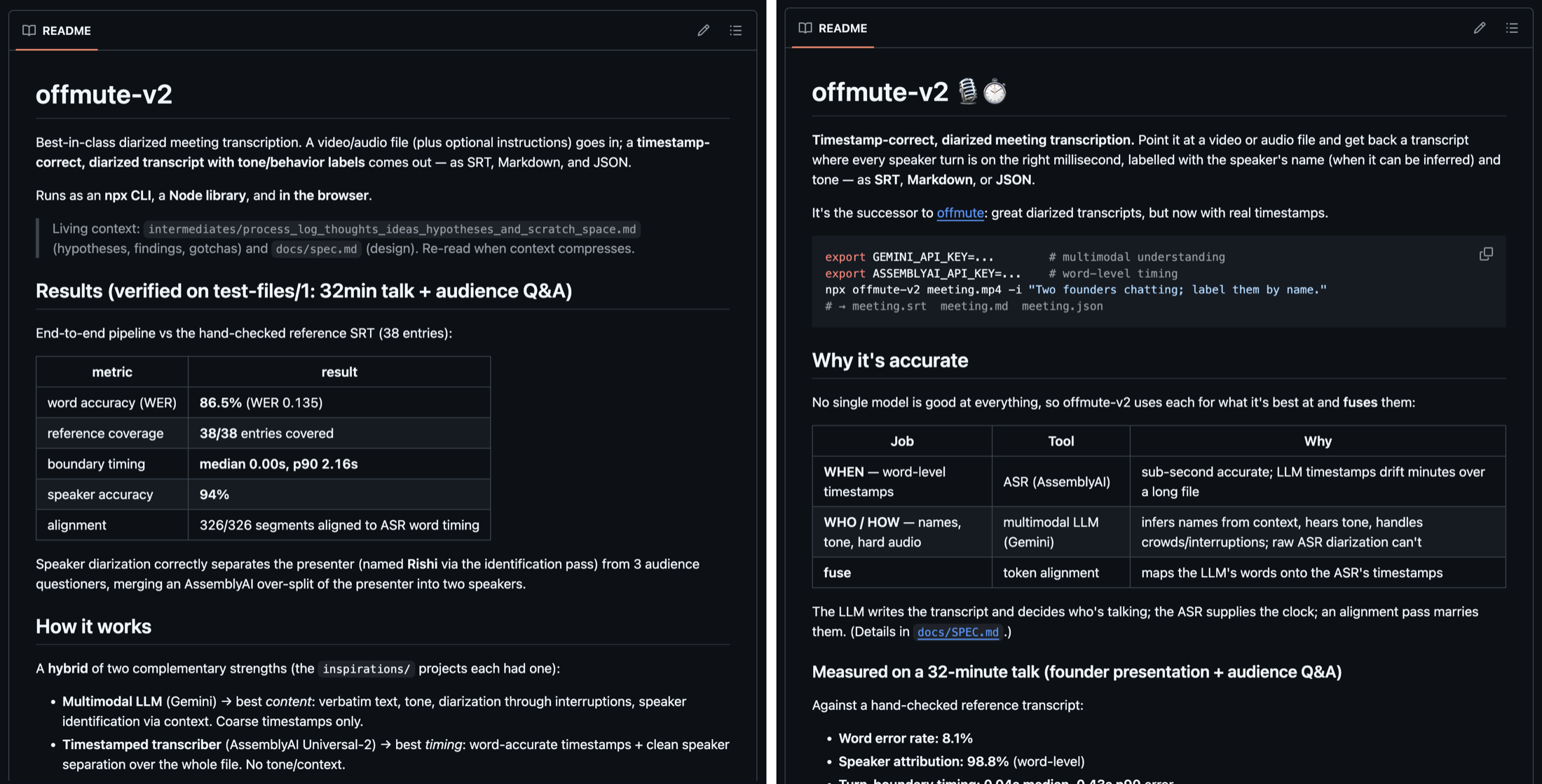Image resolution: width=1542 pixels, height=784 pixels.
Task: Click the 'word accuracy (WER)' cell
Action: pos(112,403)
